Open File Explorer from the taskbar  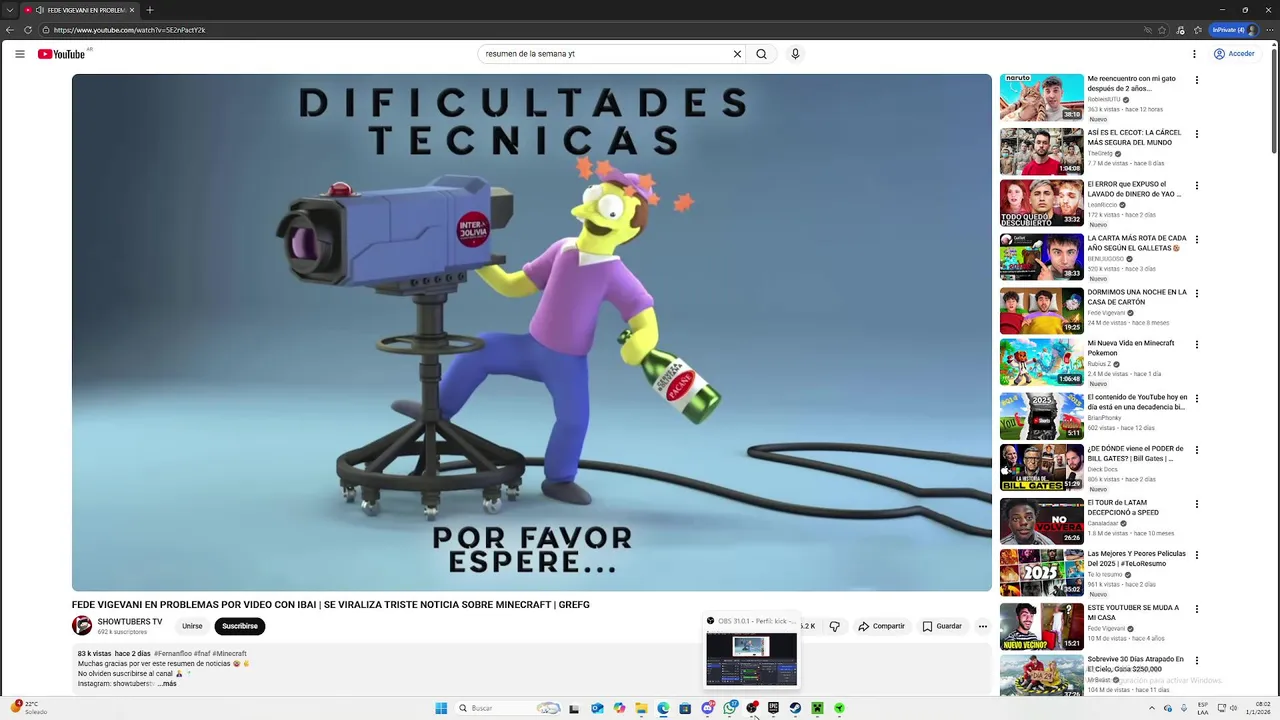tap(641, 708)
